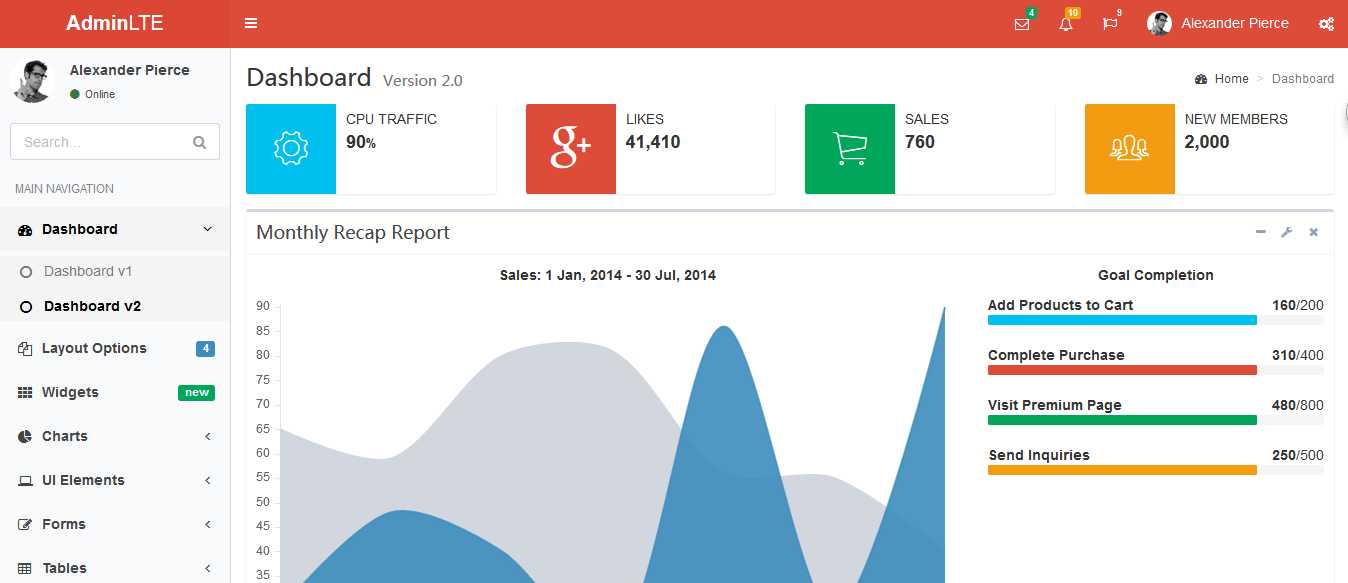
Task: Click the New Members people icon
Action: [x=1130, y=149]
